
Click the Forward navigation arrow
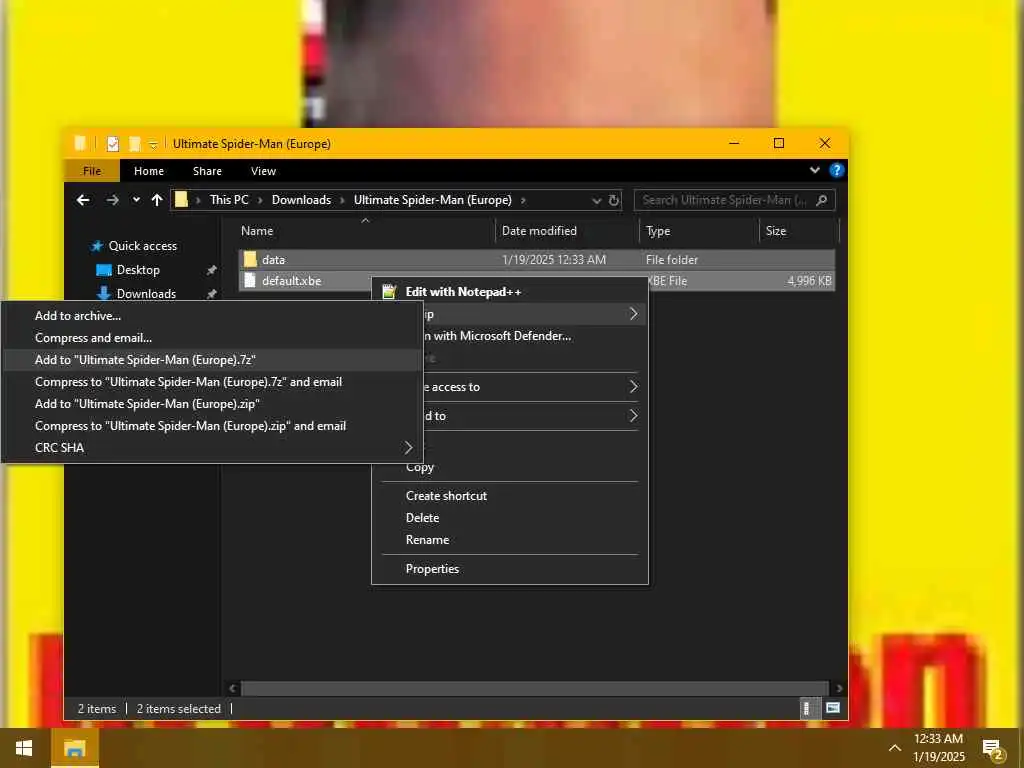[112, 200]
